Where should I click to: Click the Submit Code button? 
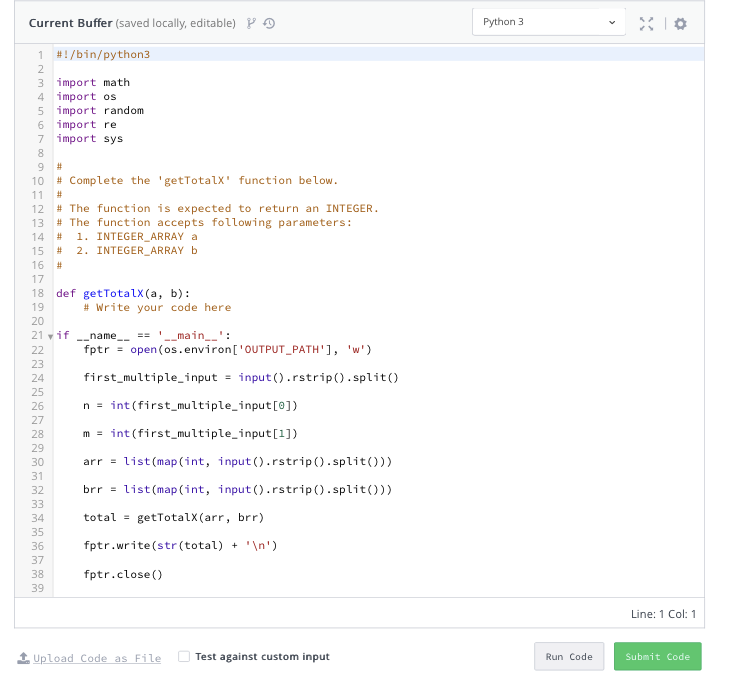[657, 656]
